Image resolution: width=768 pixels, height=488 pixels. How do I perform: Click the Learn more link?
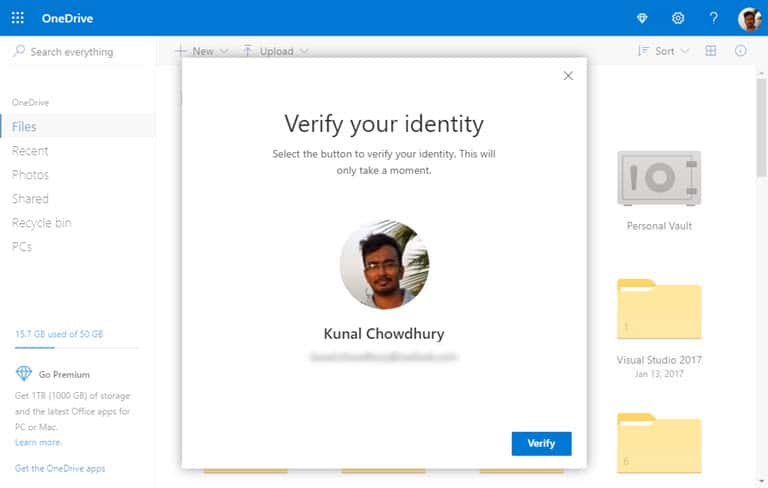38,442
